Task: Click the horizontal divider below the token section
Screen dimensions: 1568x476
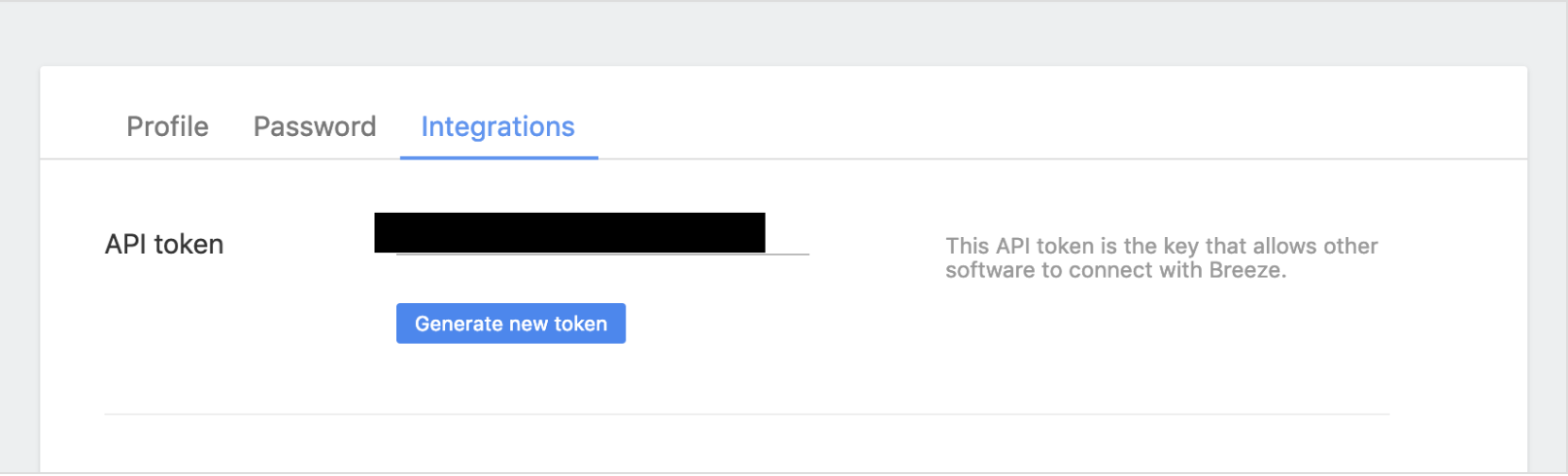Action: coord(746,415)
